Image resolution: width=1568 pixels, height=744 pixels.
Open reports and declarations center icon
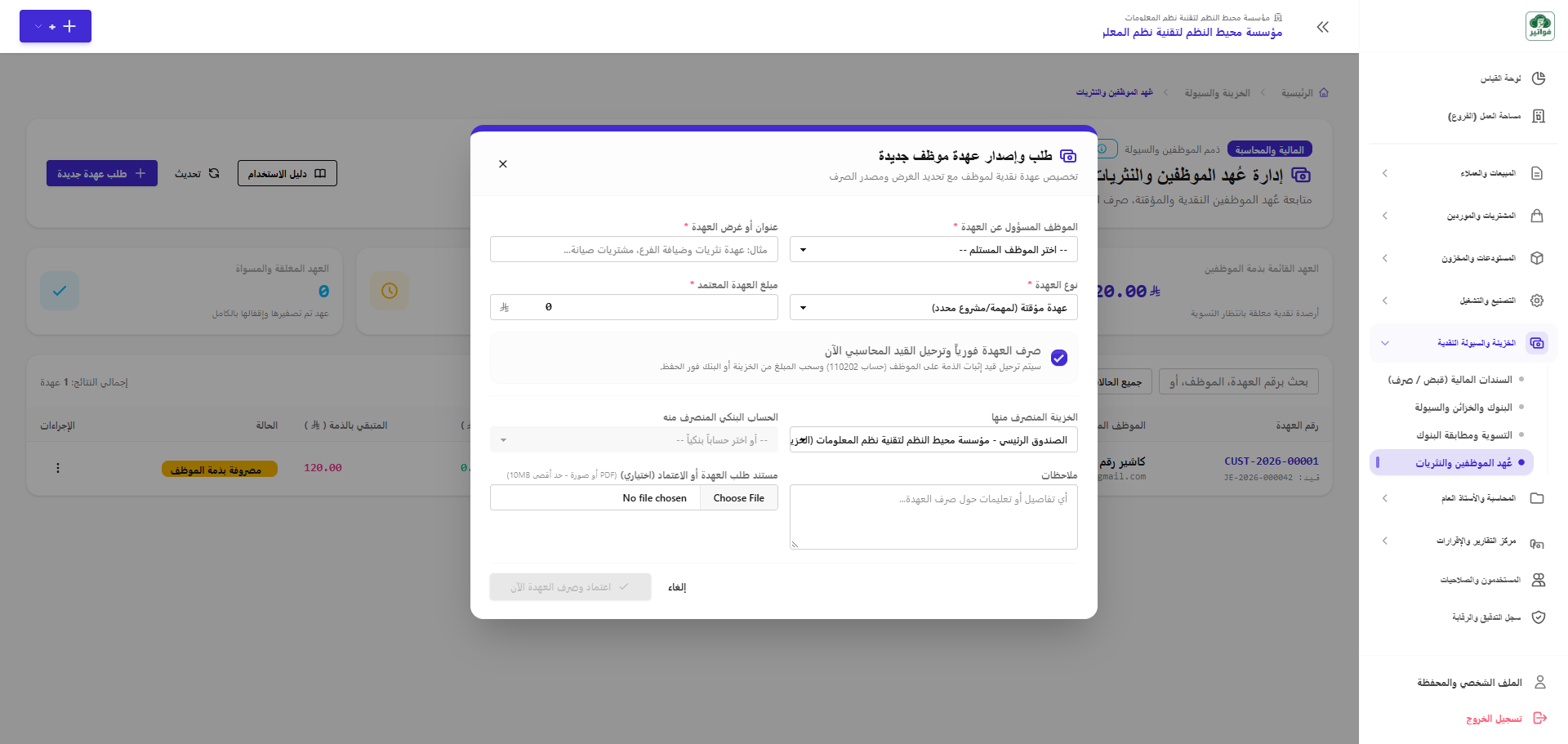point(1537,542)
